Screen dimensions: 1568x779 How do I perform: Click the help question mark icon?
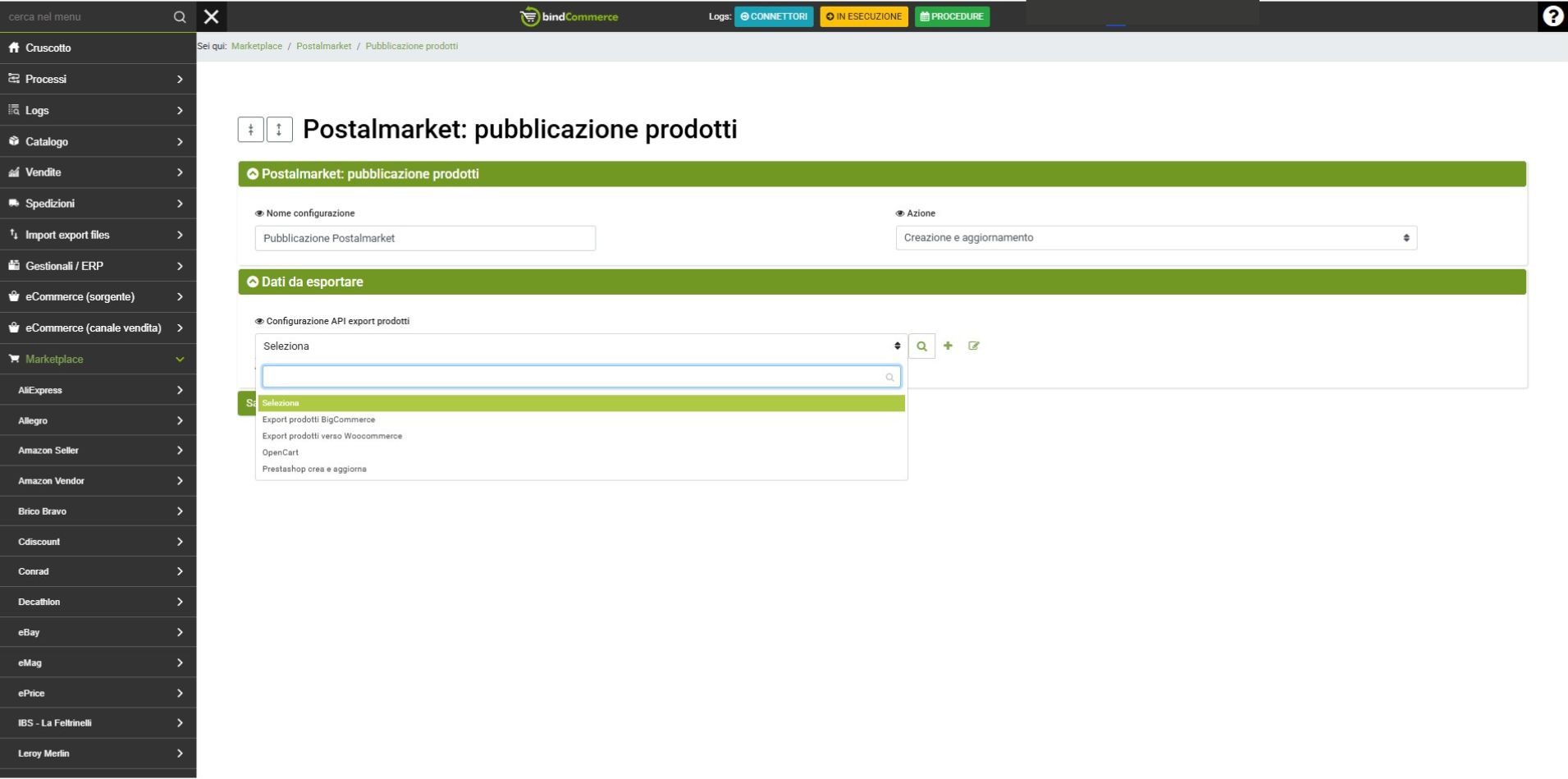(x=1552, y=16)
